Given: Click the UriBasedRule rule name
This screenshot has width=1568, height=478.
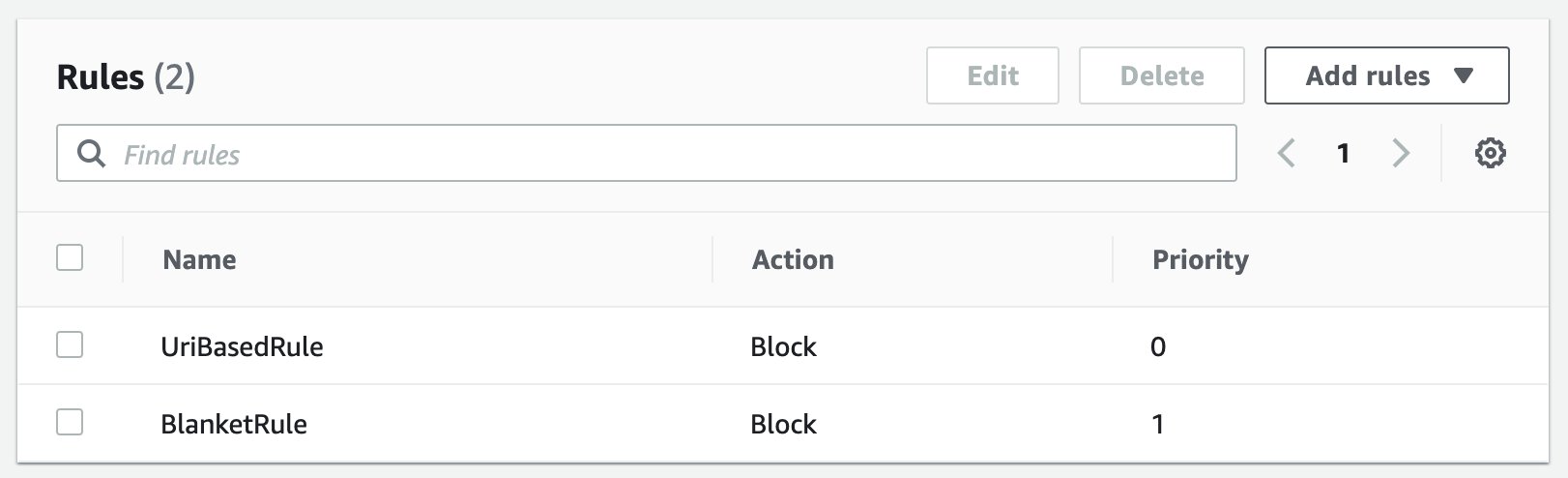Looking at the screenshot, I should [242, 346].
